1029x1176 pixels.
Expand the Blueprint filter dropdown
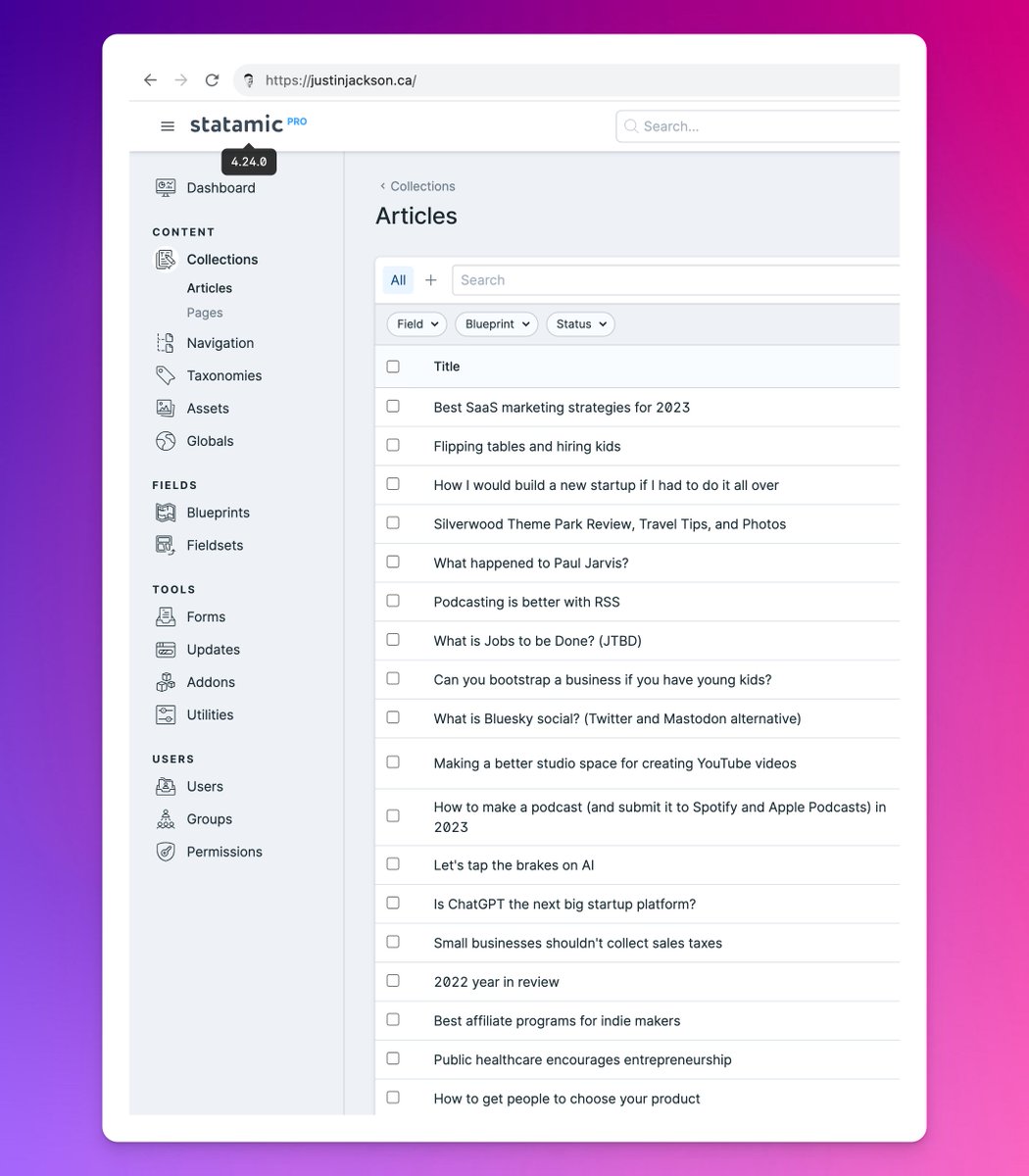tap(497, 324)
